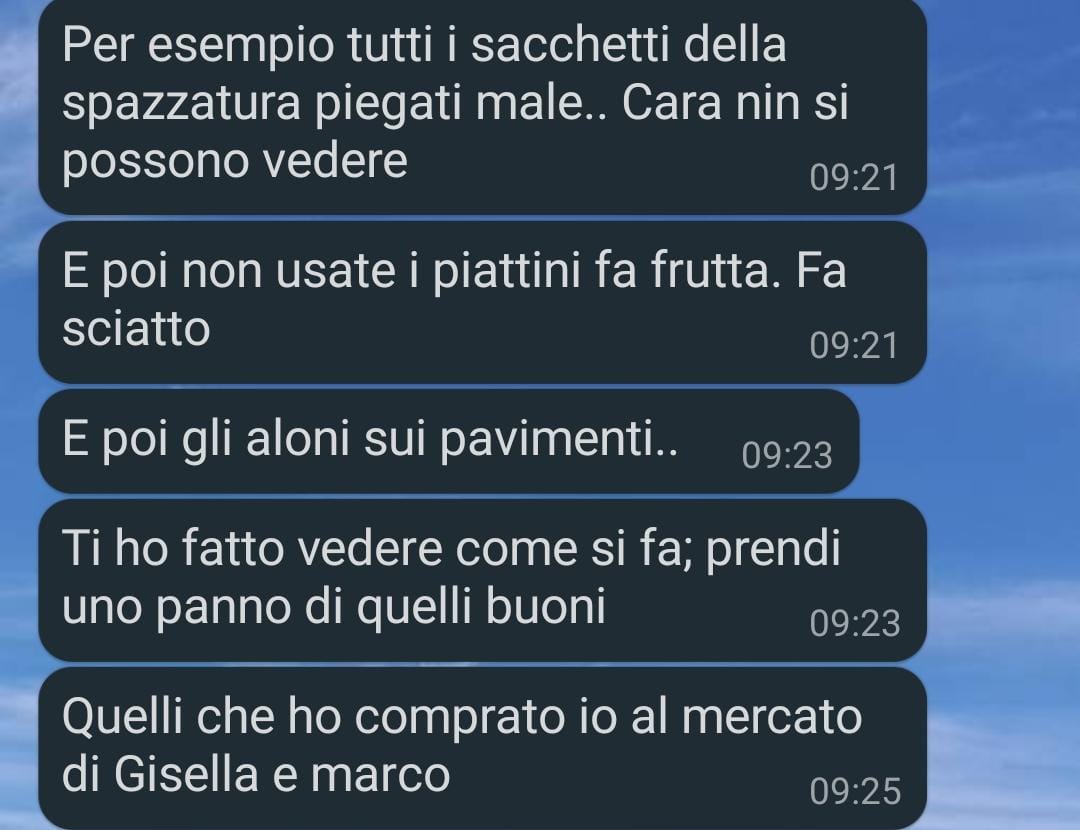Tap the word "pavimenti.."

click(559, 439)
